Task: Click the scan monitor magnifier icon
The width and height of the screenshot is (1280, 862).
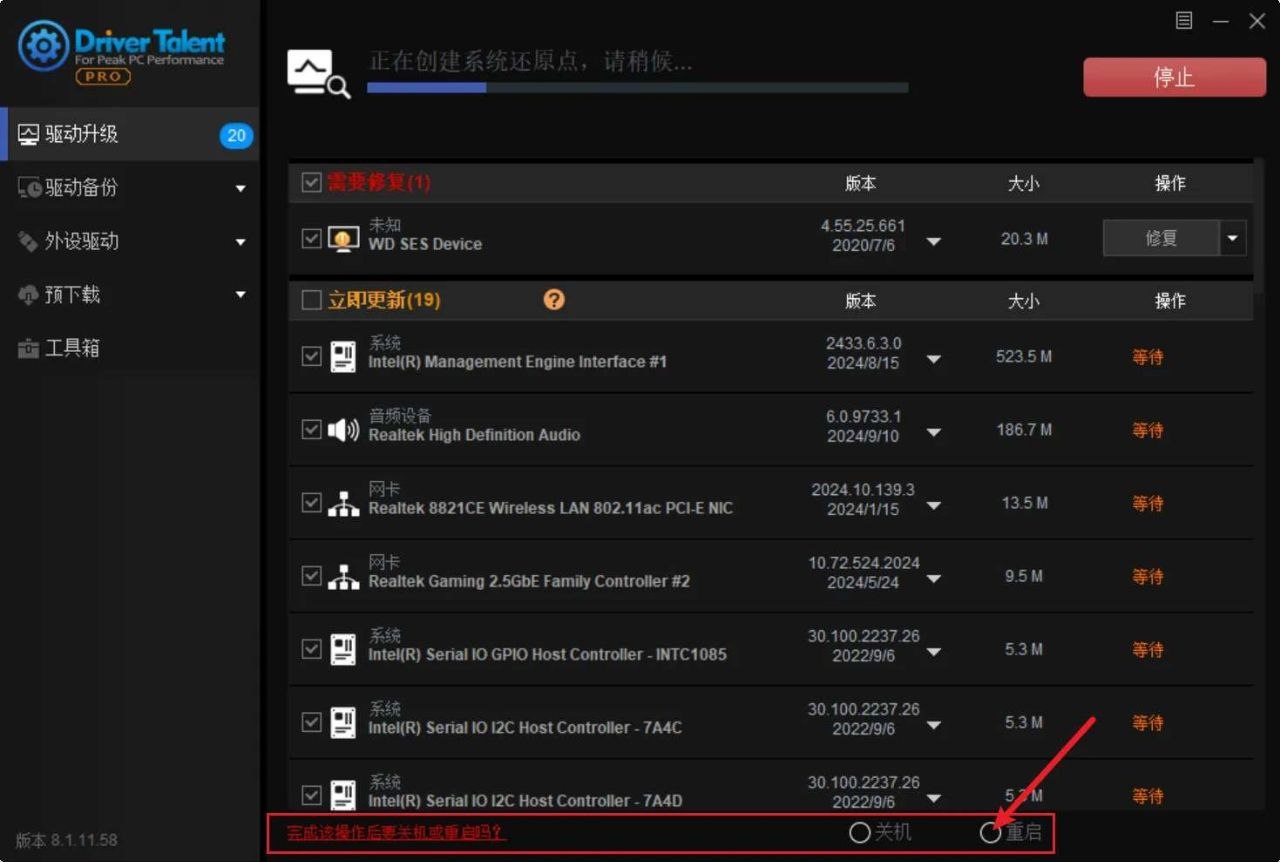Action: (318, 75)
